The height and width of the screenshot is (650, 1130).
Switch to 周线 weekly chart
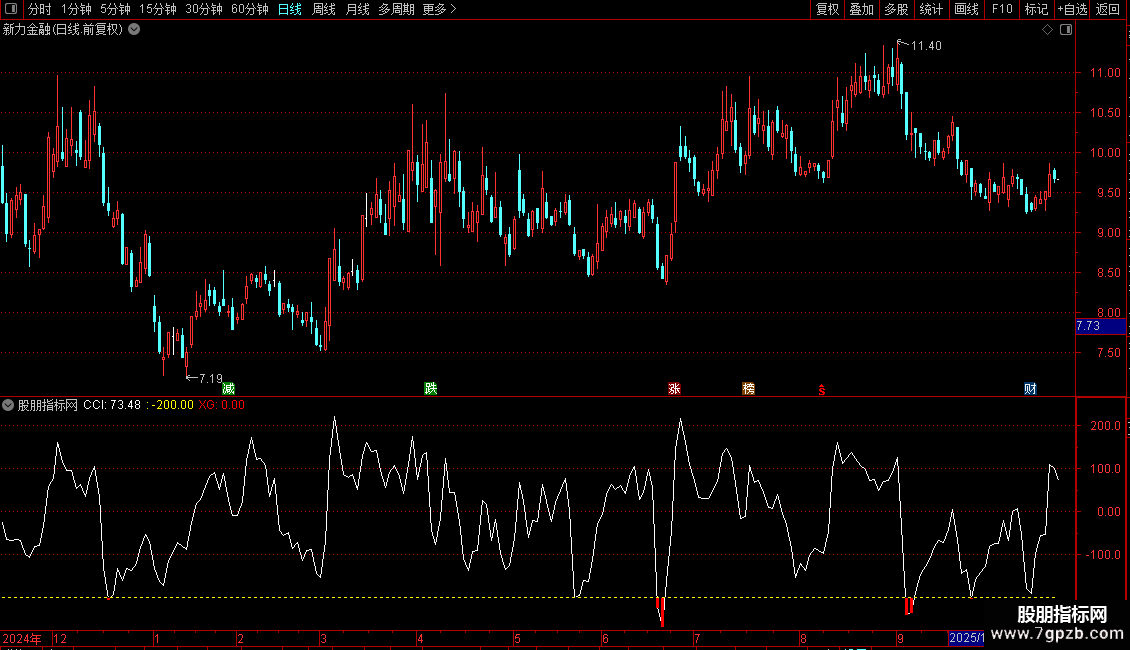324,9
